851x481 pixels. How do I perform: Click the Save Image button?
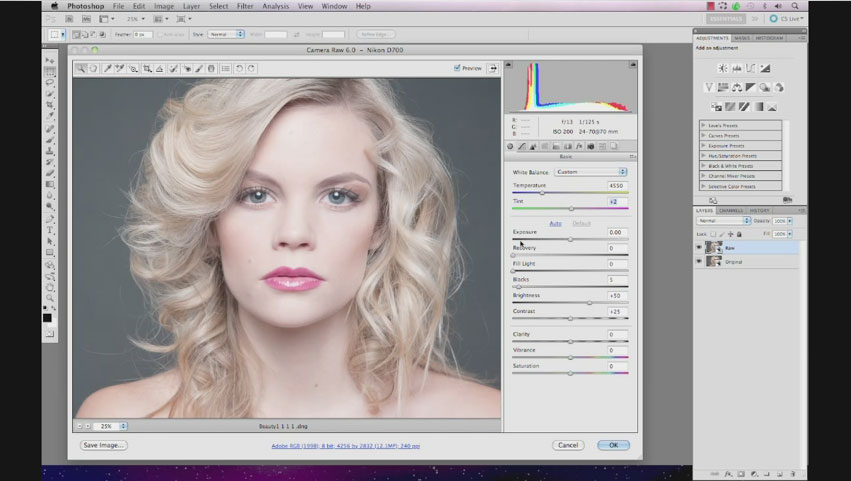point(104,445)
